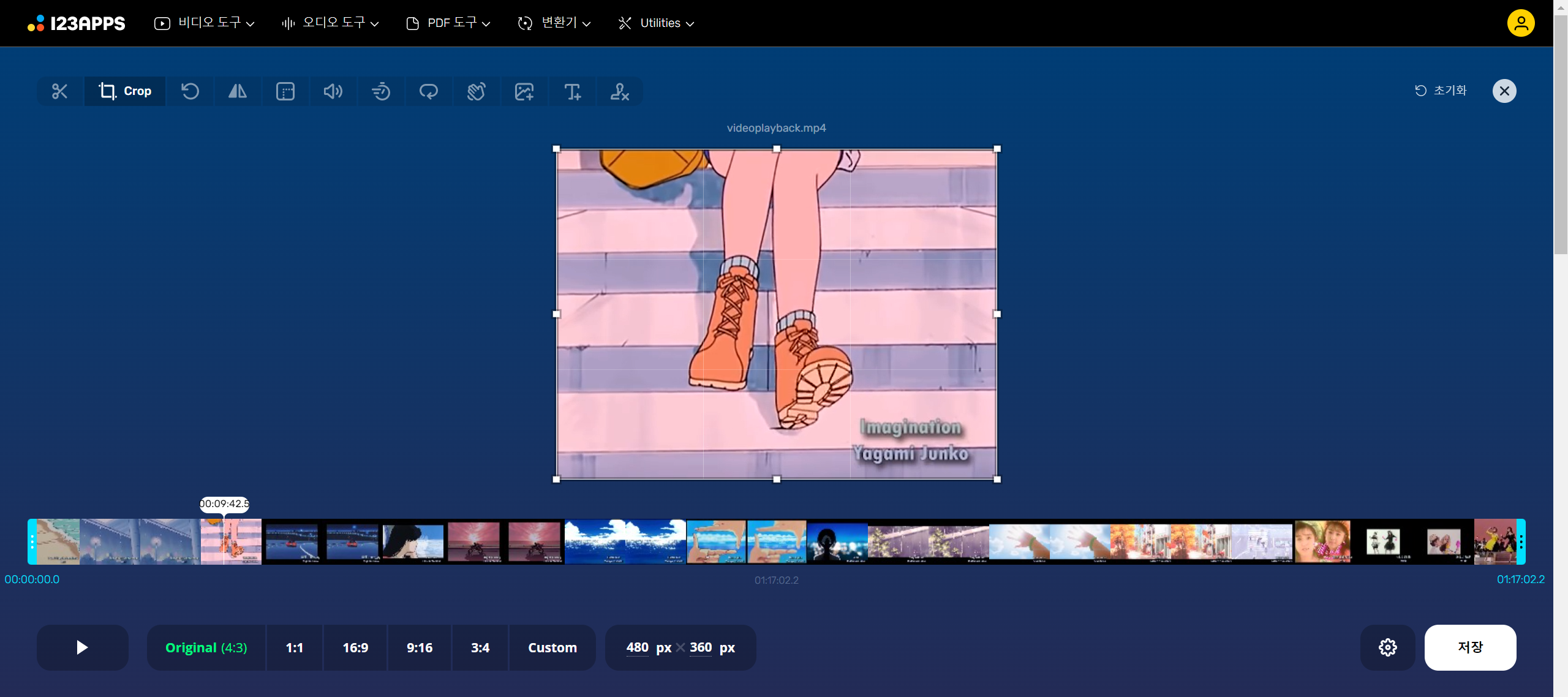Click the left cyan trim handle
The width and height of the screenshot is (1568, 697).
click(32, 541)
